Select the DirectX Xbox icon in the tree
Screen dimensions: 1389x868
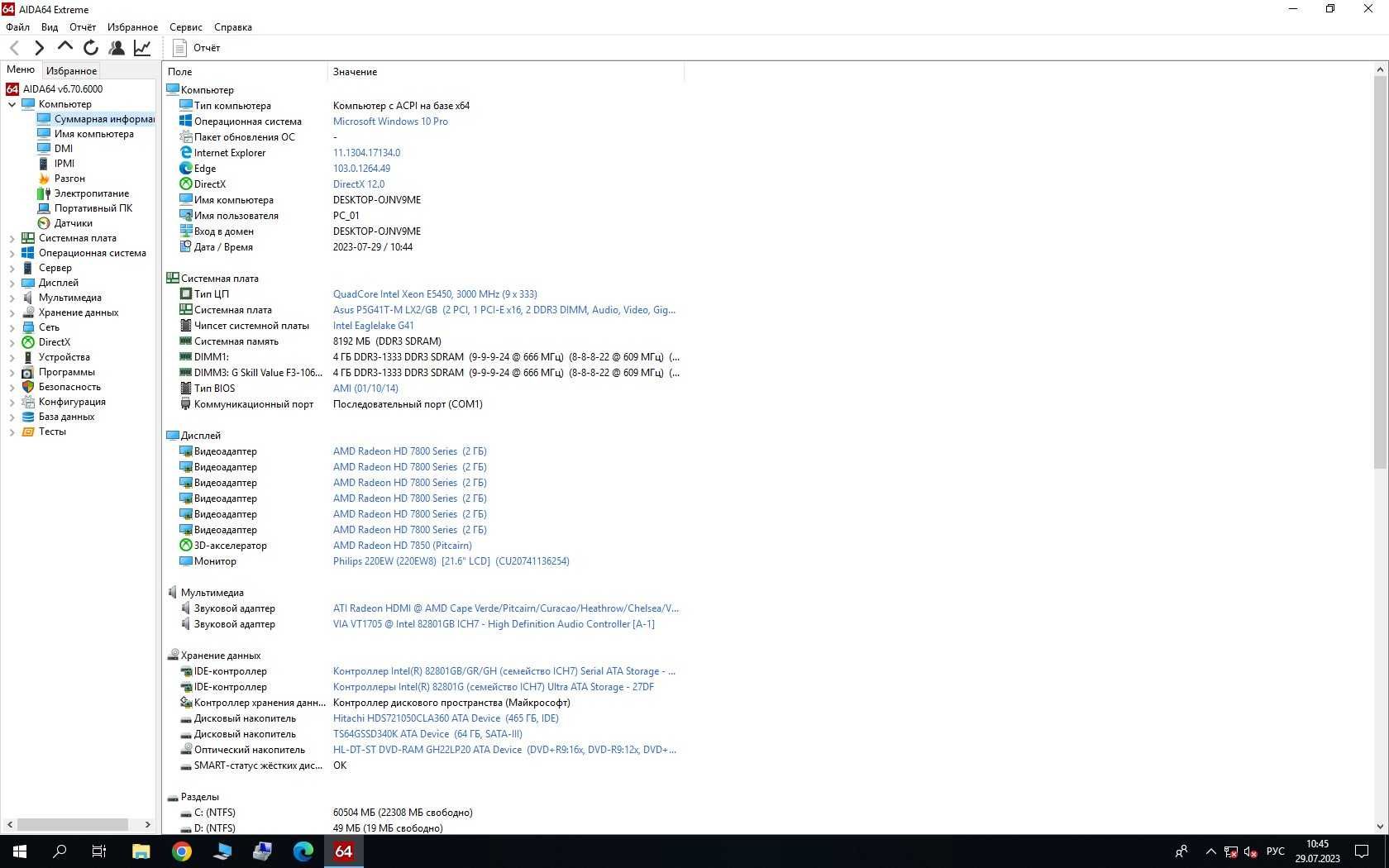pyautogui.click(x=28, y=342)
